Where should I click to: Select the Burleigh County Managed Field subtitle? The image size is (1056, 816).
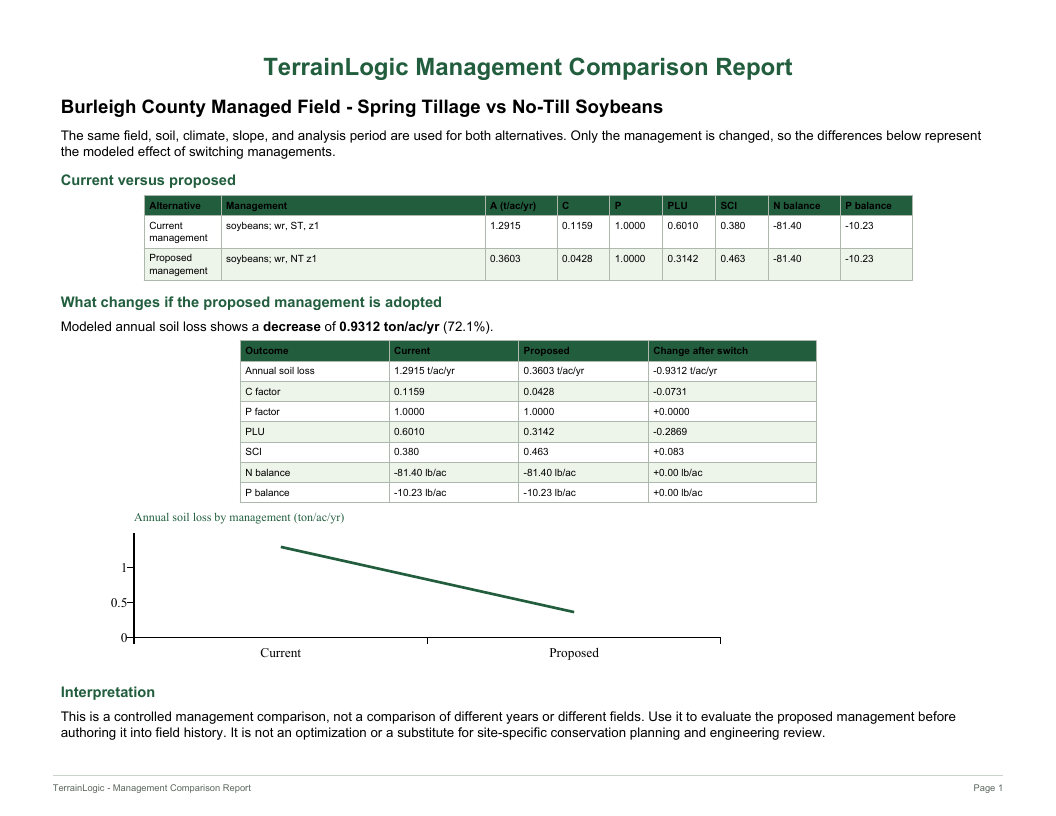[362, 107]
